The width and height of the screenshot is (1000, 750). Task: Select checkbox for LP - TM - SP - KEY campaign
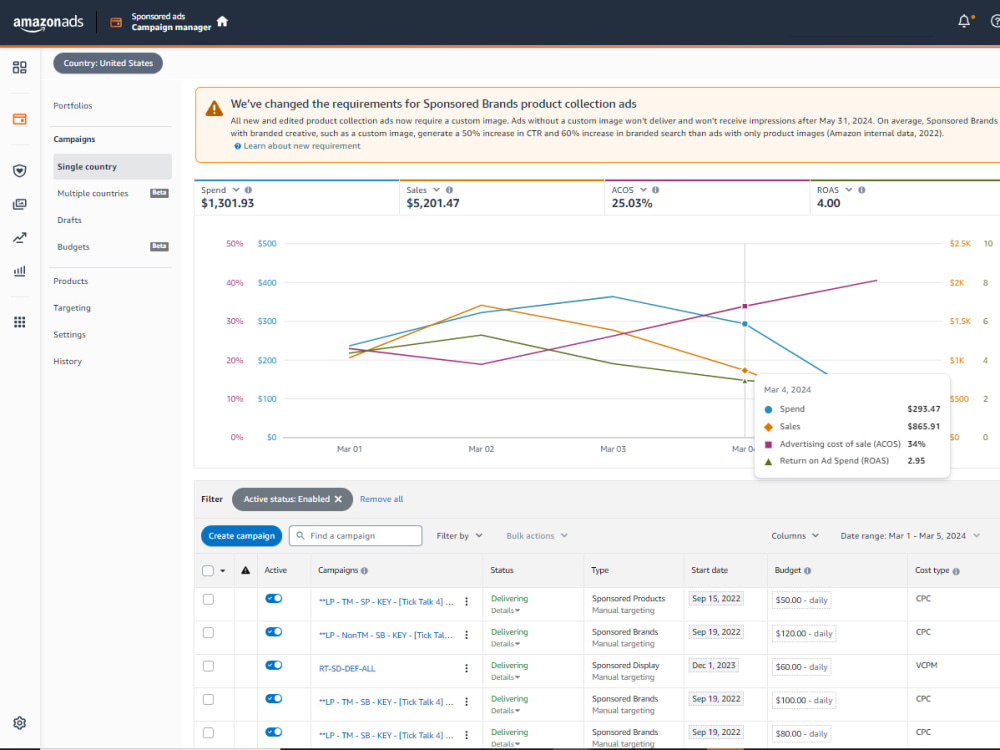point(208,599)
